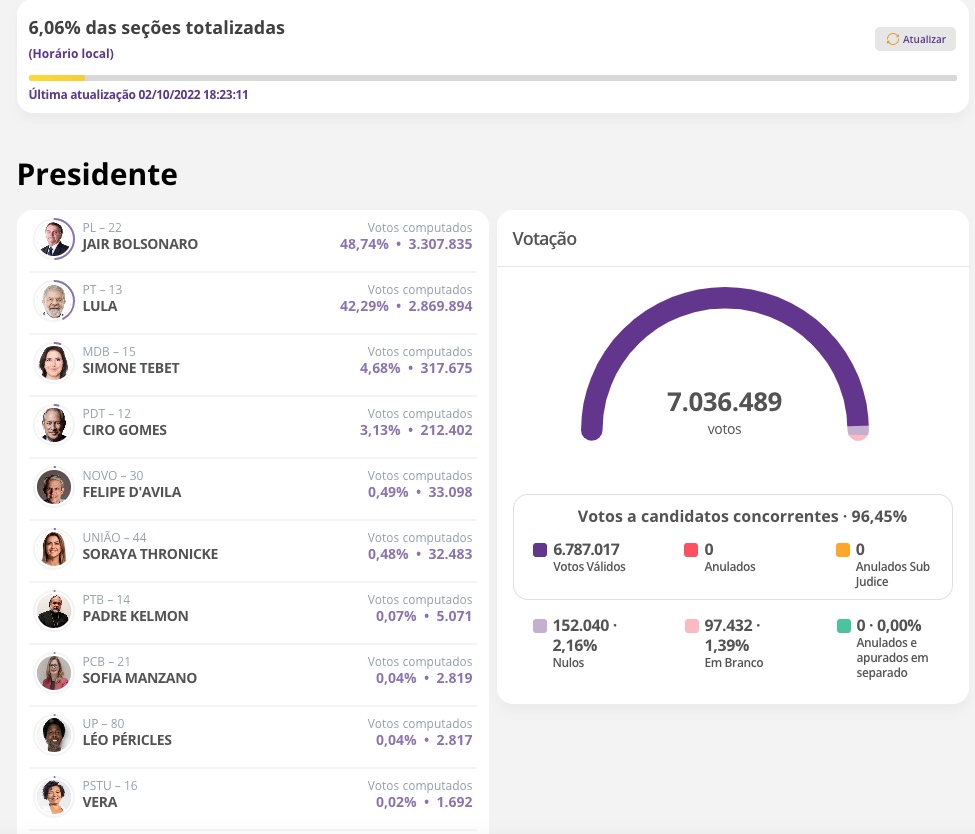This screenshot has height=834, width=975.
Task: Click the orange Anulados Sub Judice swatch
Action: point(843,550)
